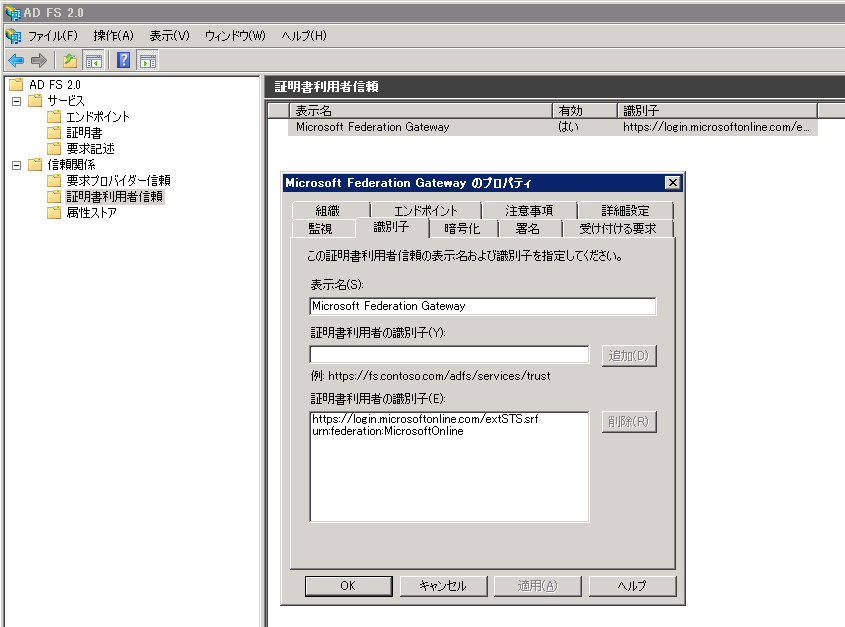Select サービス in the tree
845x627 pixels.
pyautogui.click(x=66, y=101)
